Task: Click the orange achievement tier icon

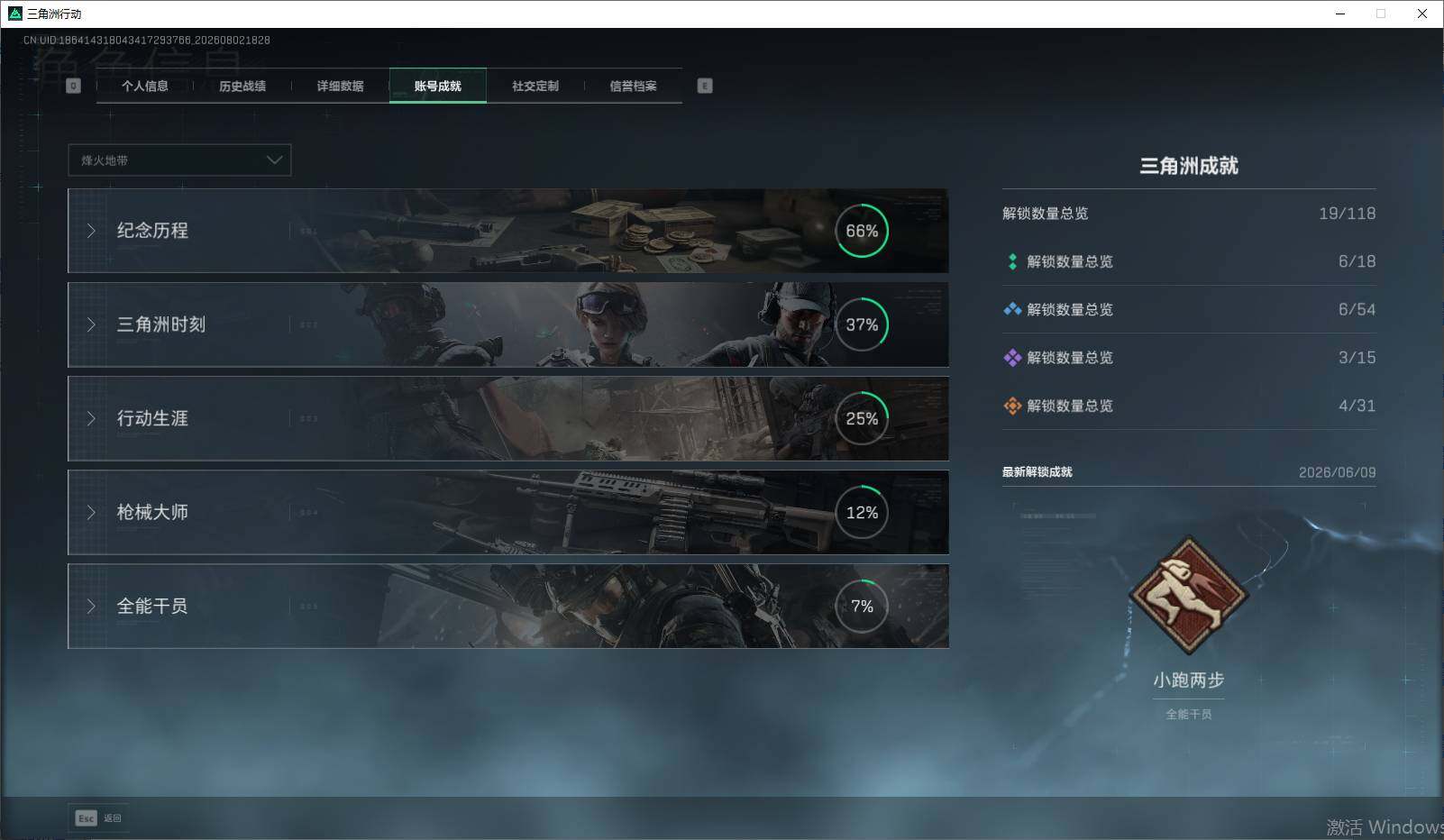Action: (x=1012, y=406)
